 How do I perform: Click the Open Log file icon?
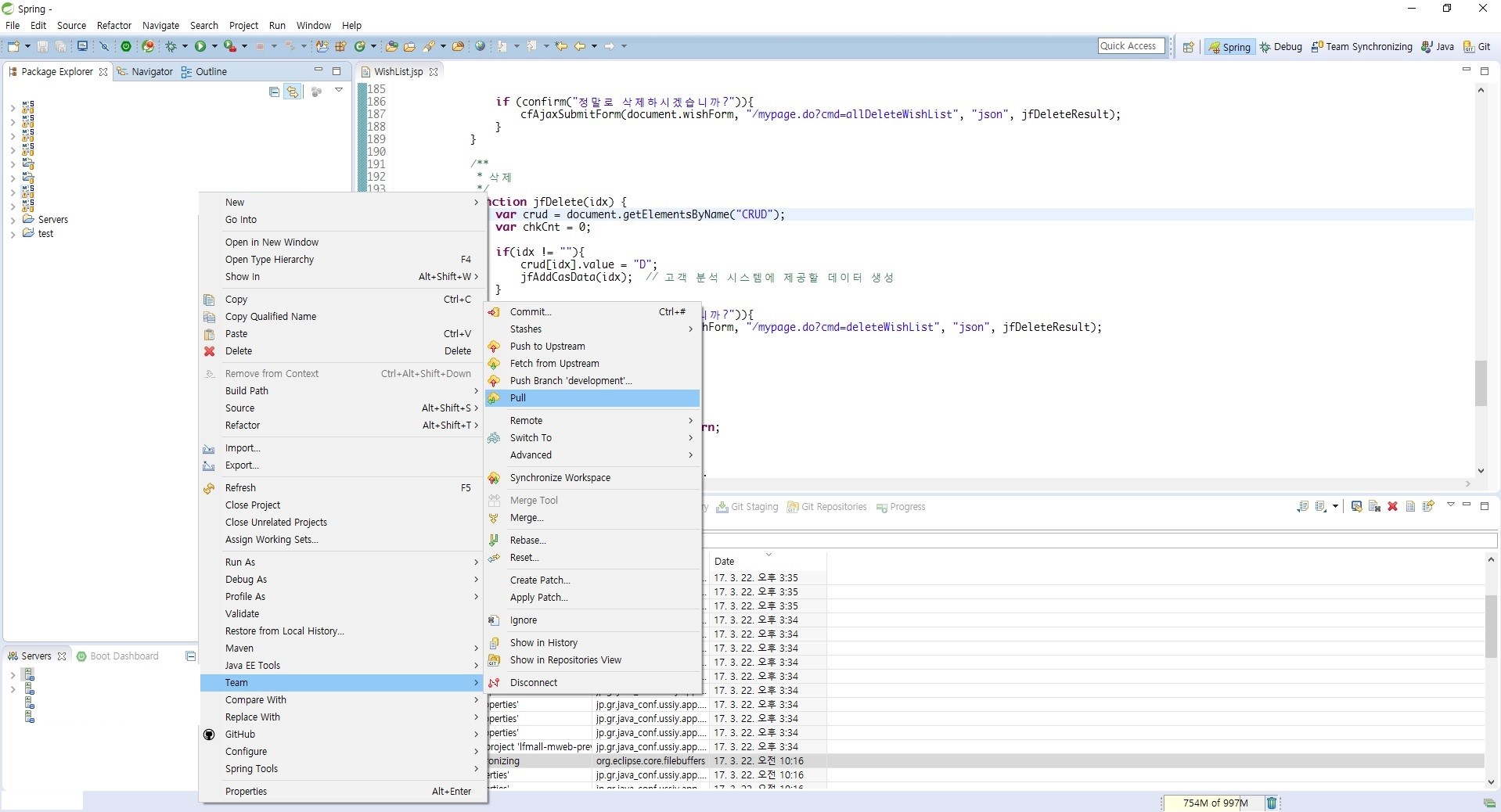click(1410, 506)
